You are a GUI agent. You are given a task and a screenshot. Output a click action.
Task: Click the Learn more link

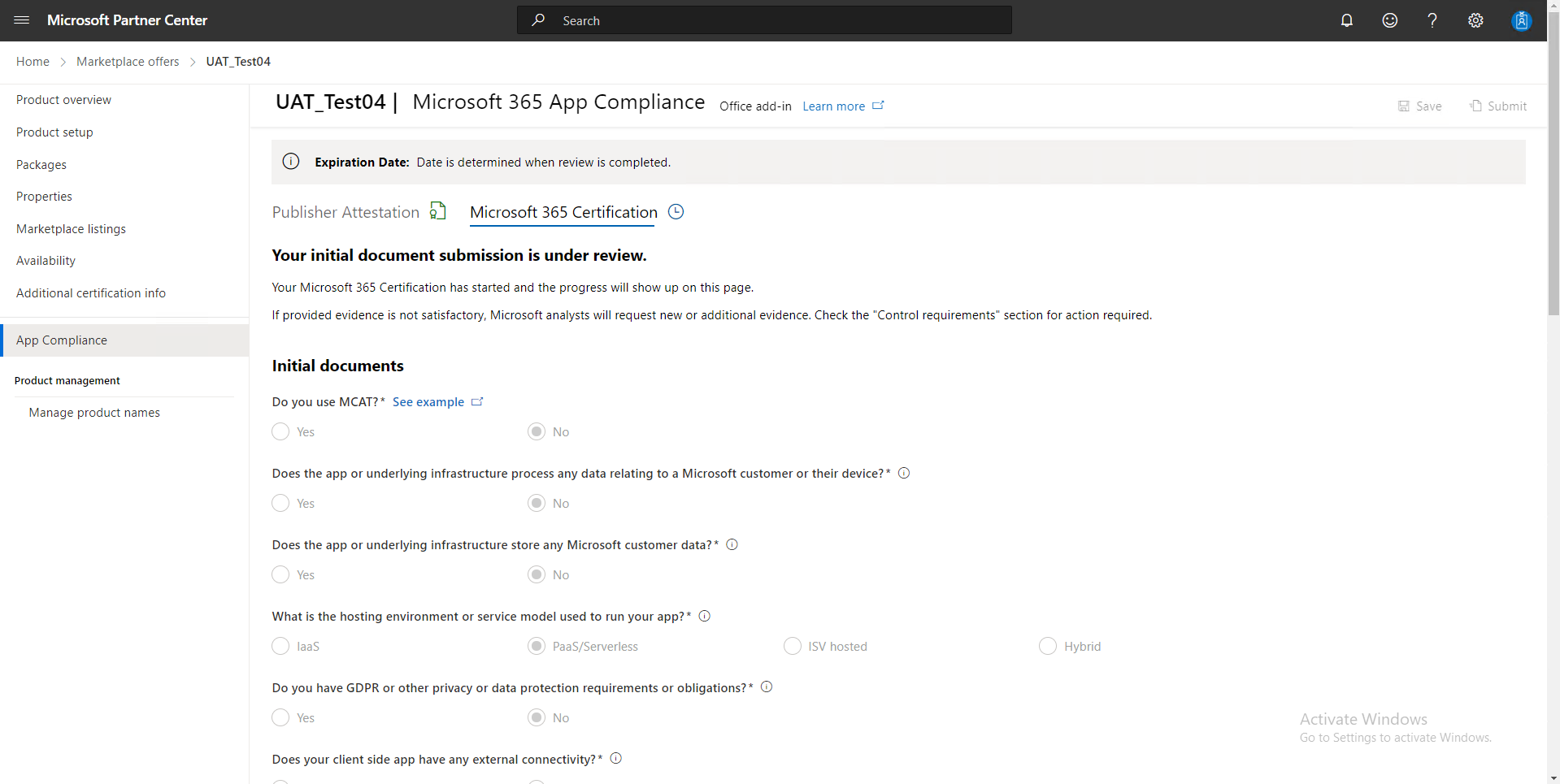[833, 106]
